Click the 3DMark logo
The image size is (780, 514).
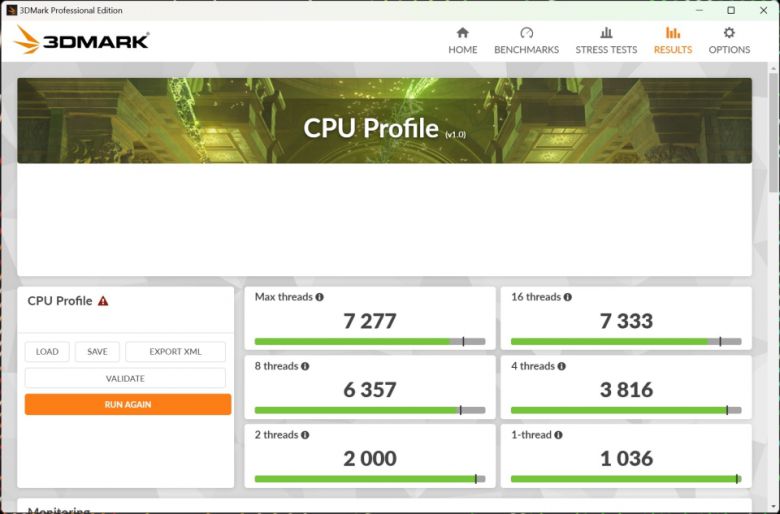click(82, 39)
